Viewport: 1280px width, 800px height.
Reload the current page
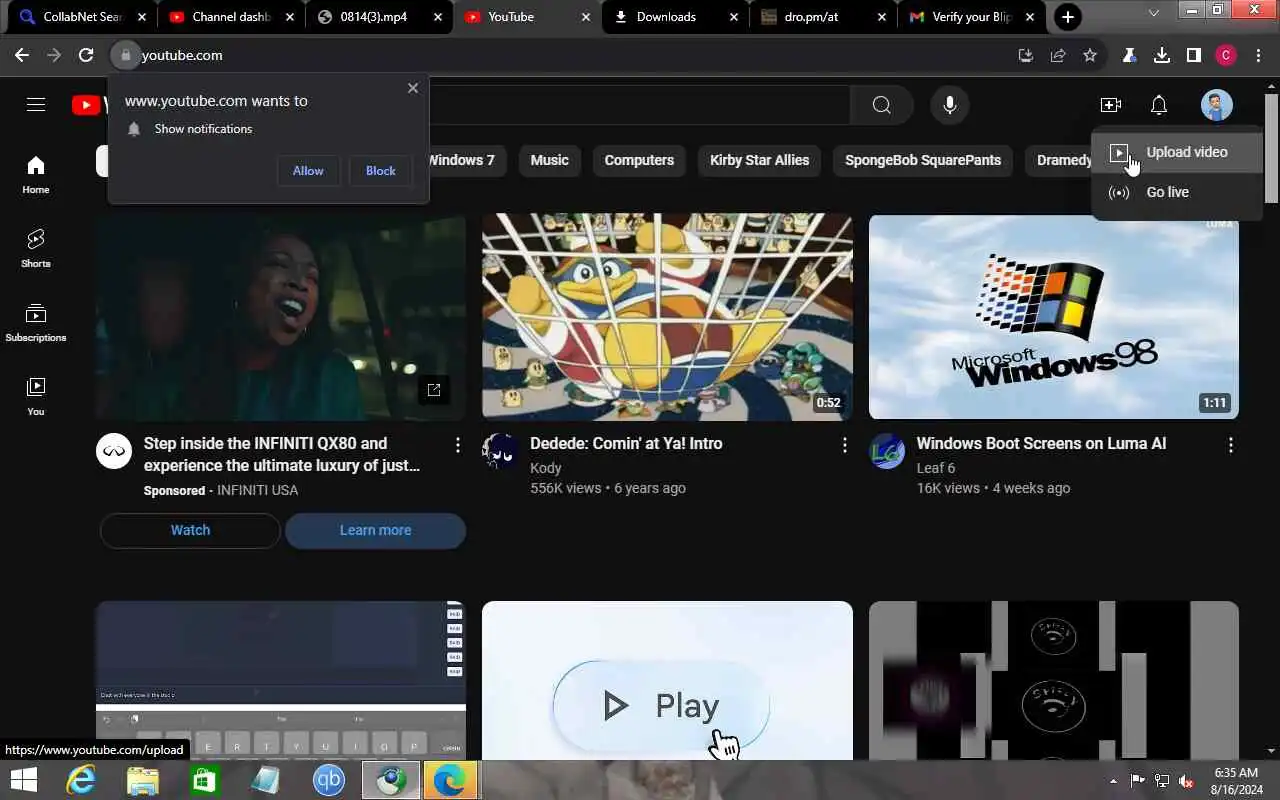click(x=86, y=55)
